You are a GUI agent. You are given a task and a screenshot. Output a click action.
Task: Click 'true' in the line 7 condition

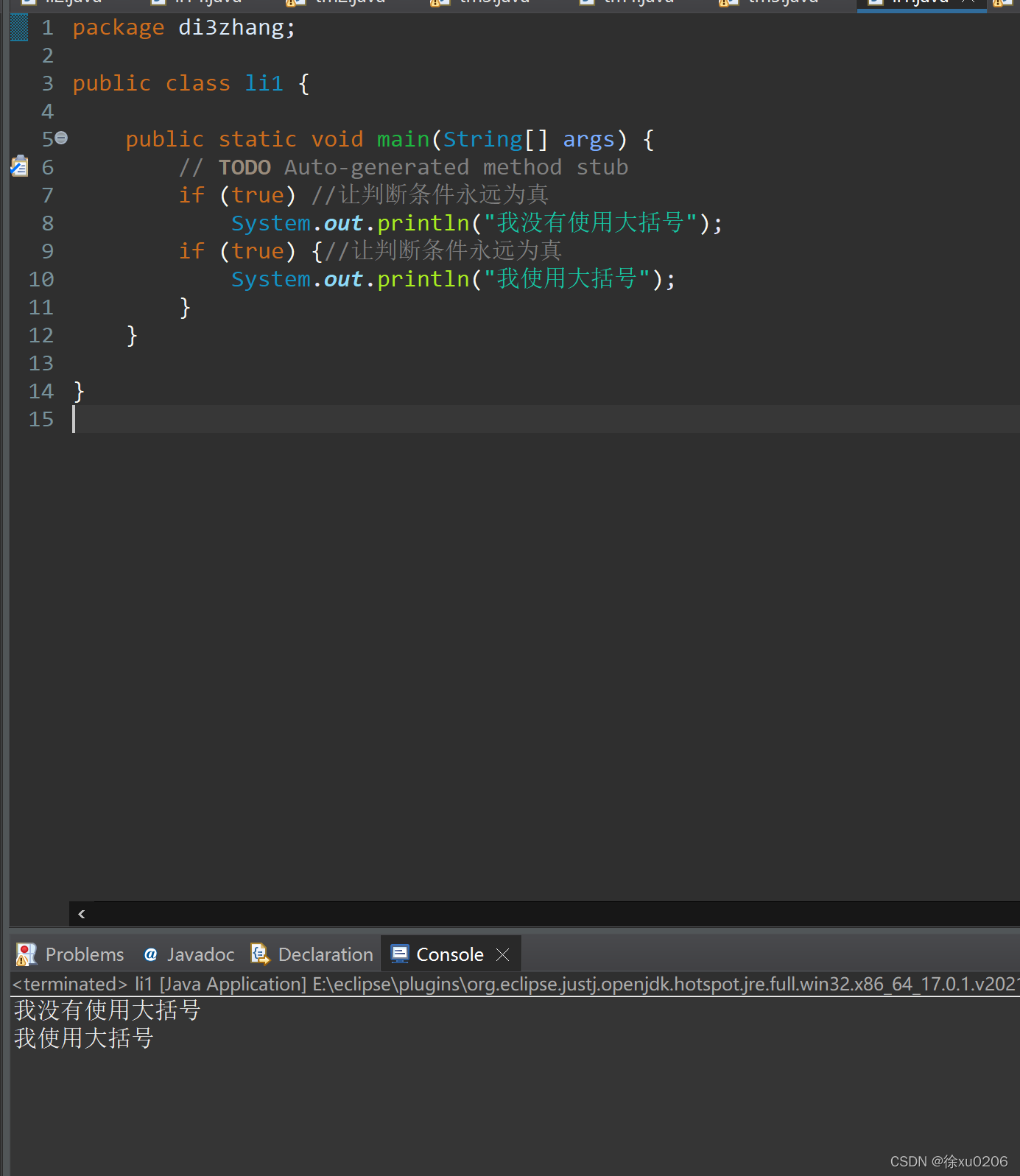click(x=258, y=195)
